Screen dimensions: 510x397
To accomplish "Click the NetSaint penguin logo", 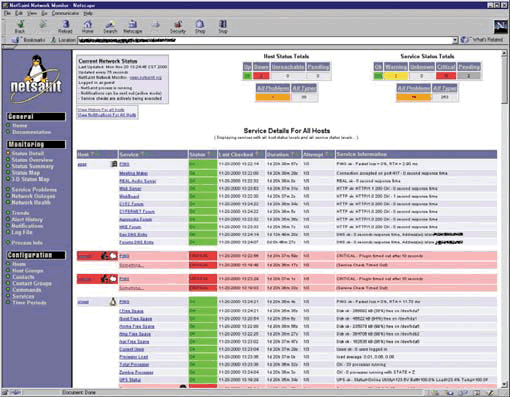I will pos(37,79).
